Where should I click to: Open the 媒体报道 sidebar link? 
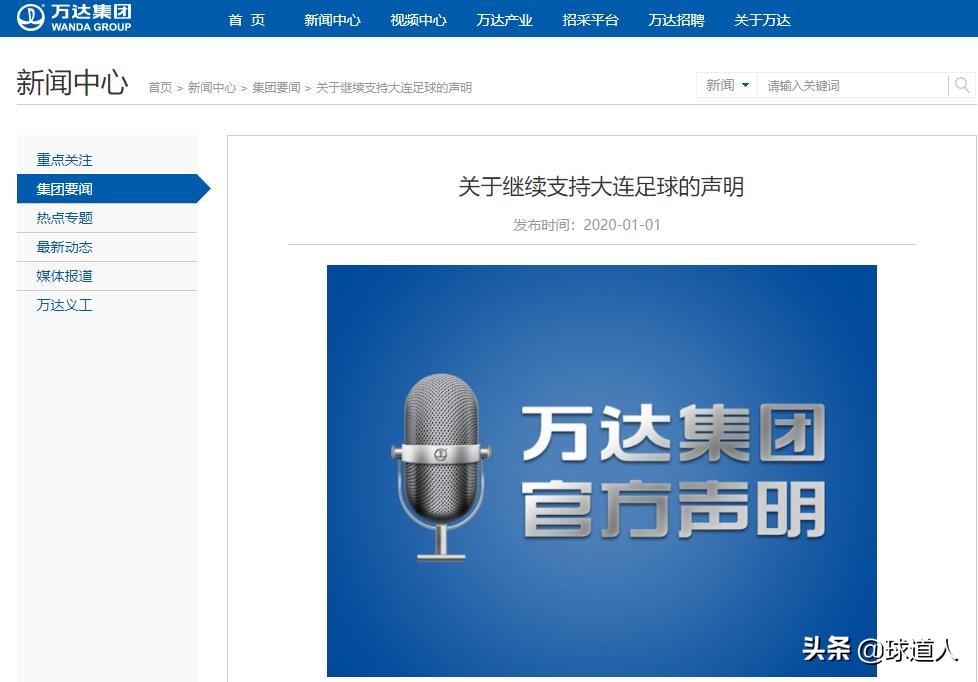63,276
